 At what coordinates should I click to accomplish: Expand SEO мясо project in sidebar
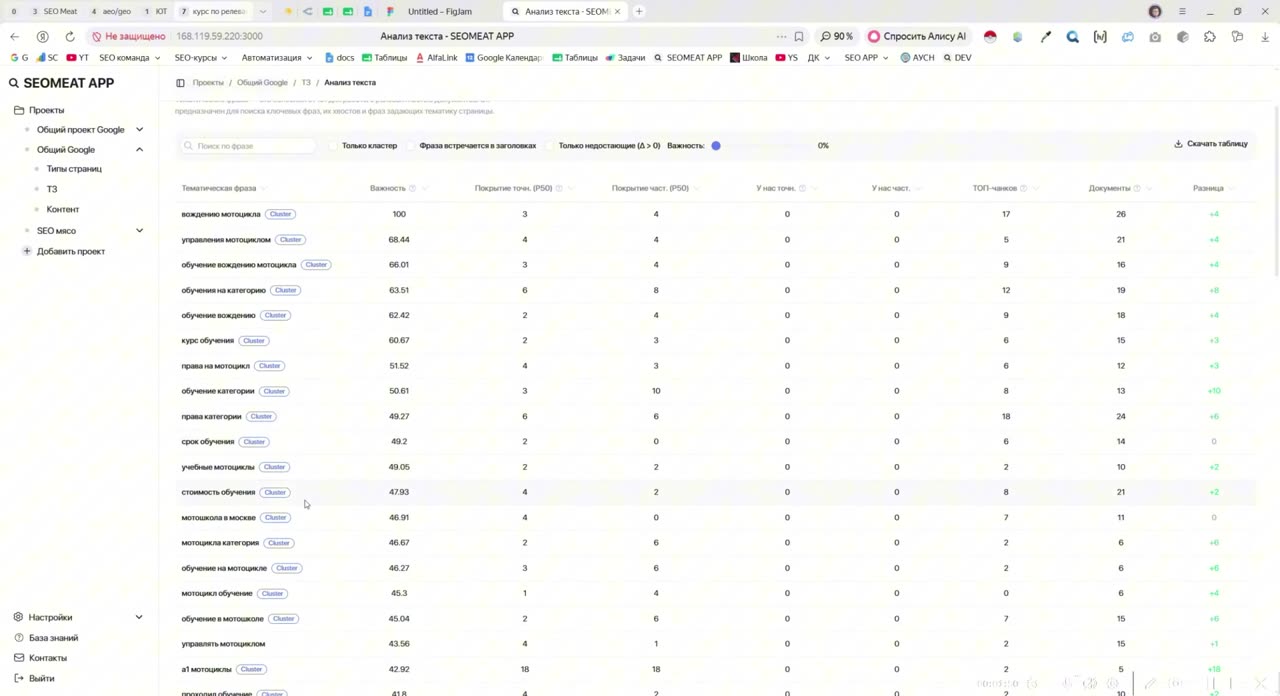[139, 230]
